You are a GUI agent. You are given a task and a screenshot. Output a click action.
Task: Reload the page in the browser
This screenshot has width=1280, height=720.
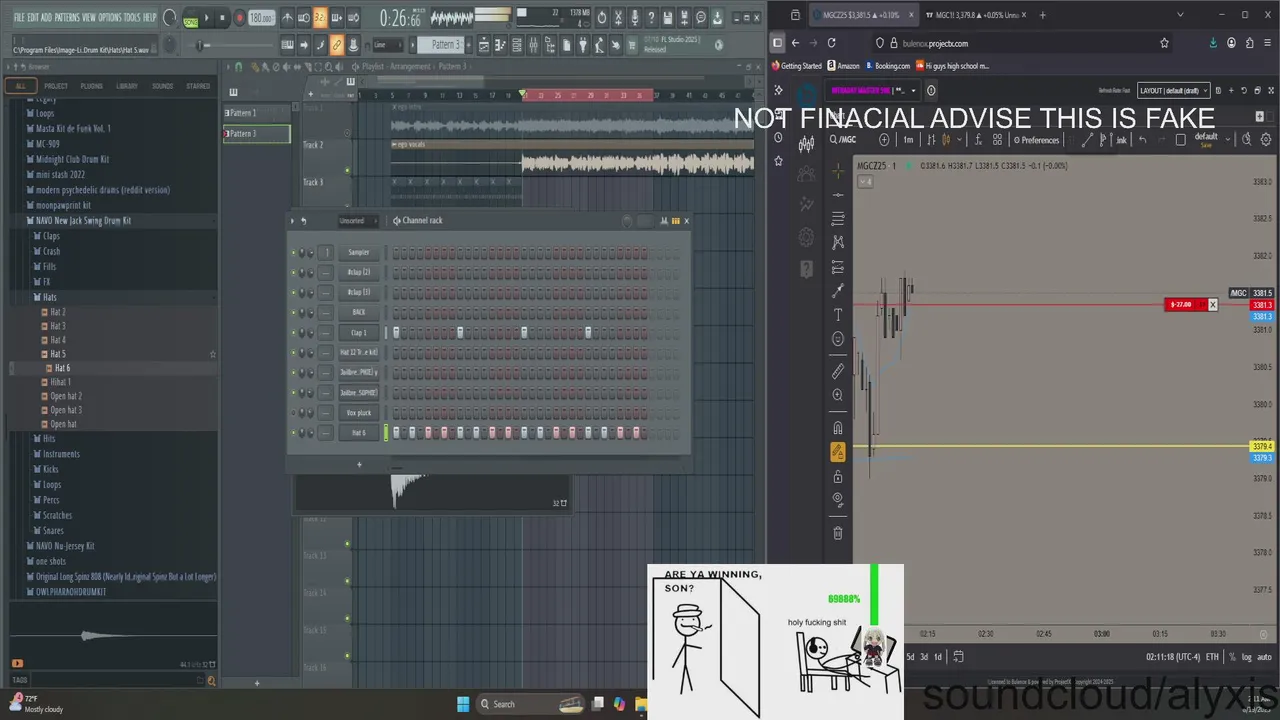click(x=831, y=43)
